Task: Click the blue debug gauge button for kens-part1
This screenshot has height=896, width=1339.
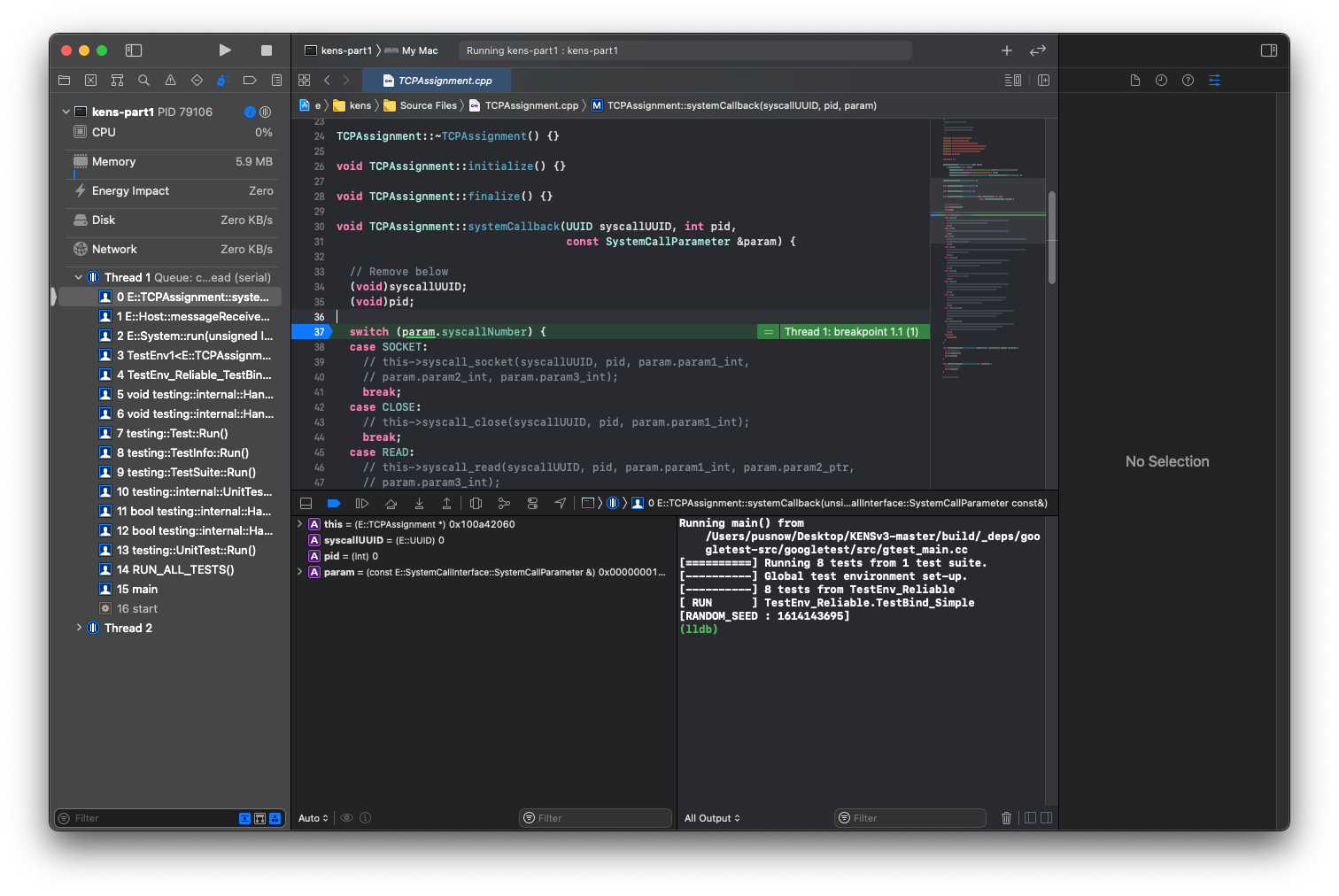Action: tap(250, 112)
